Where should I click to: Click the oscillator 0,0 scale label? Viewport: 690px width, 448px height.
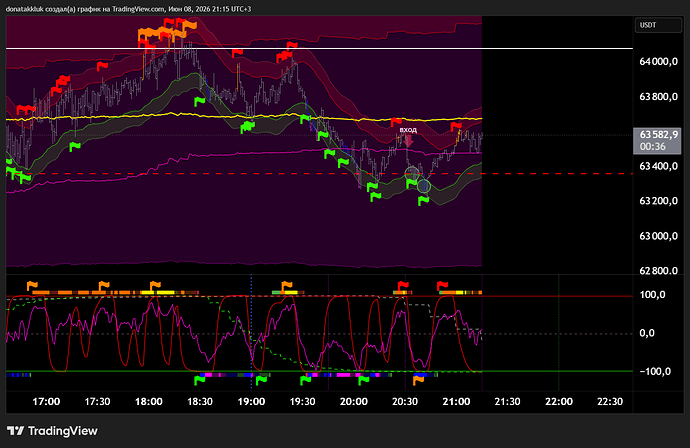click(646, 333)
